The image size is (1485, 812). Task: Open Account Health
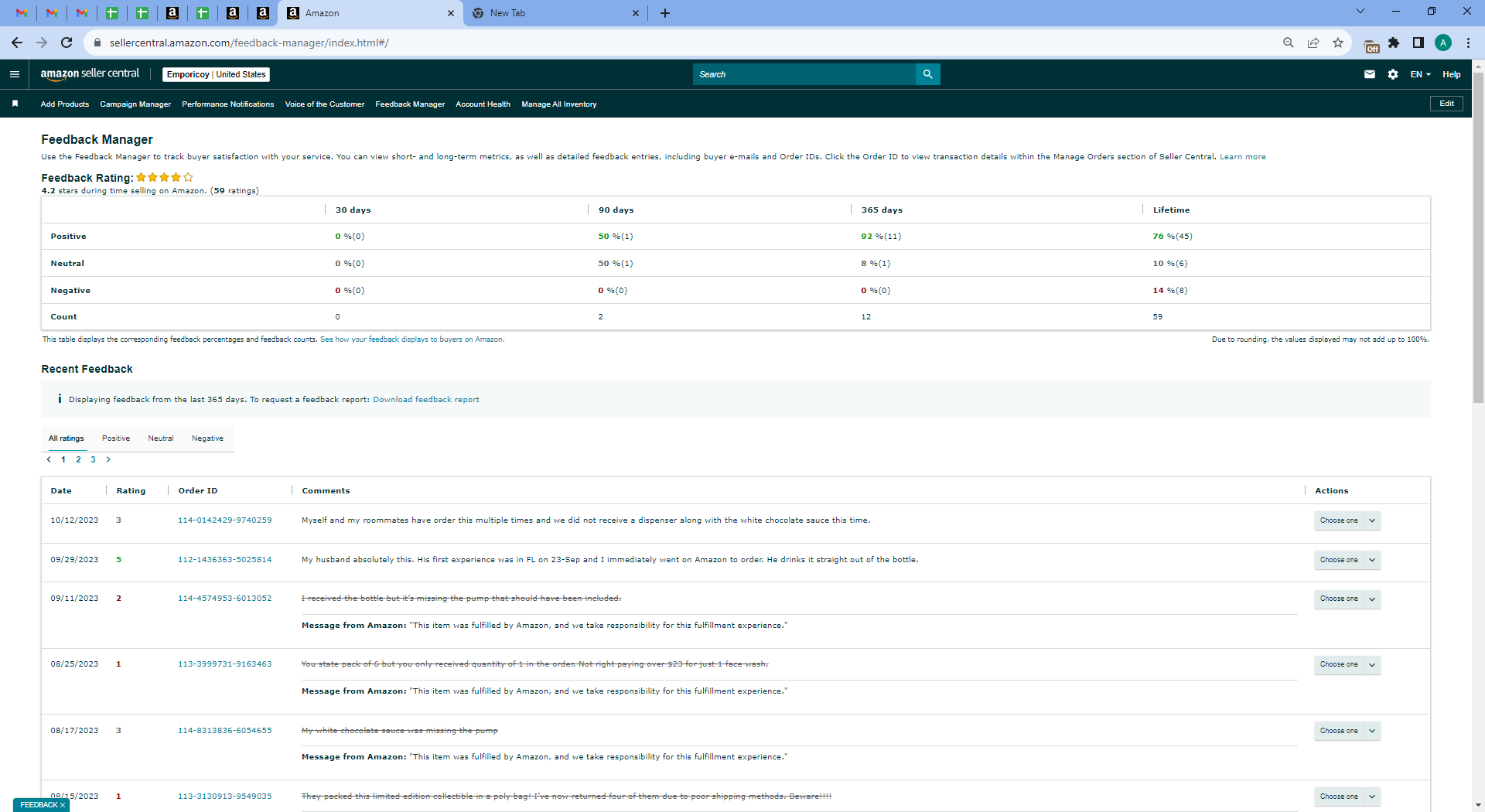(x=483, y=104)
